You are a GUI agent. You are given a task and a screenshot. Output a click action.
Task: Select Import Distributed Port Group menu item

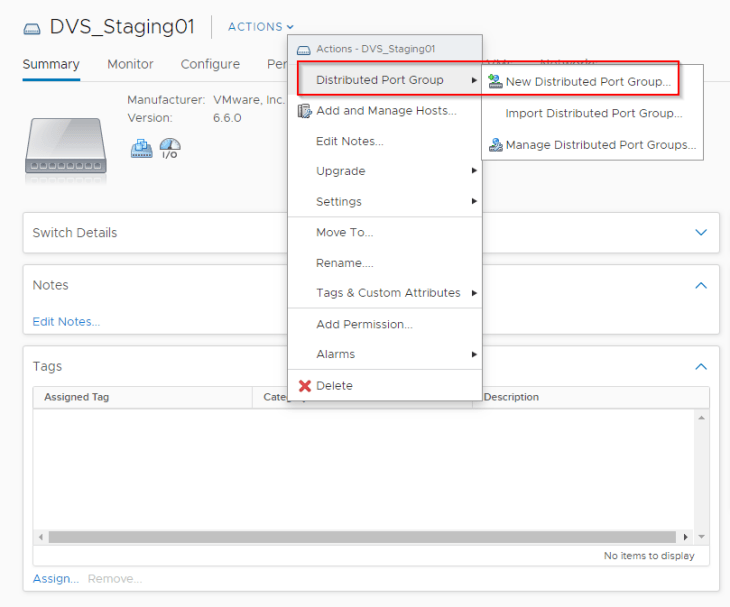(x=593, y=113)
